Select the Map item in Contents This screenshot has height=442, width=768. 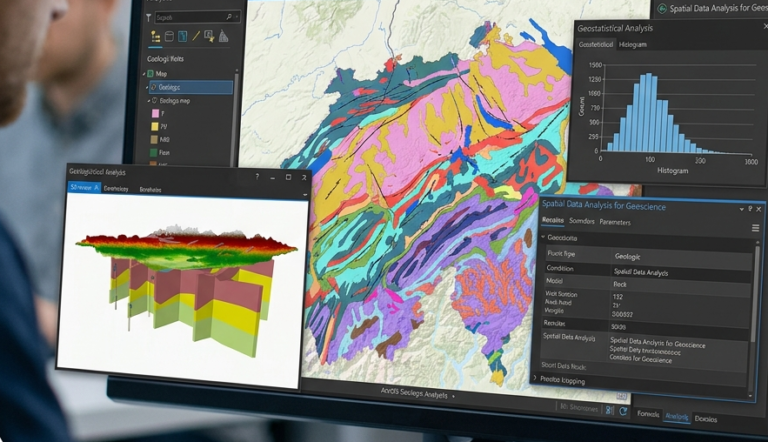click(161, 74)
